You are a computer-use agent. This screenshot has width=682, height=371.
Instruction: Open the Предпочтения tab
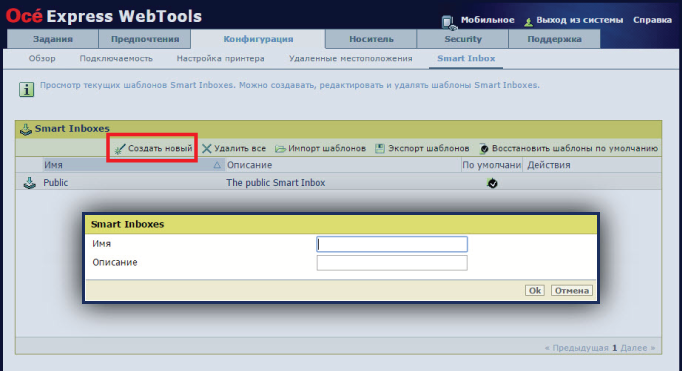point(145,39)
